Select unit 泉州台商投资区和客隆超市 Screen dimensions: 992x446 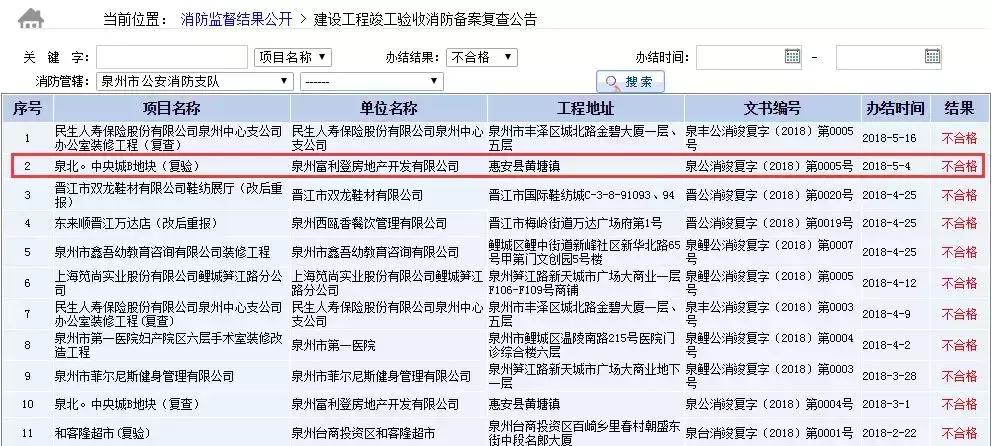[363, 433]
